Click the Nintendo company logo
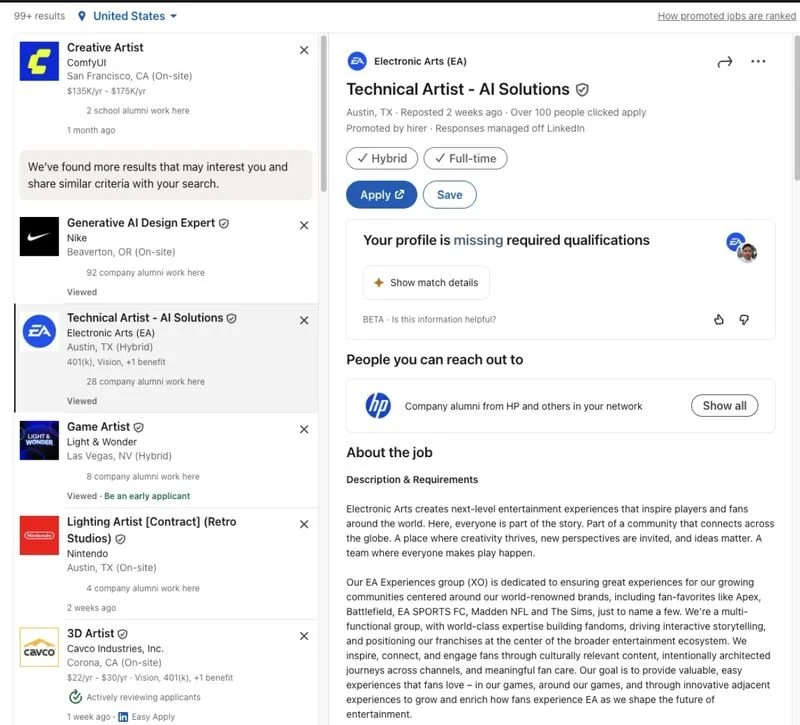This screenshot has height=725, width=800. tap(39, 535)
